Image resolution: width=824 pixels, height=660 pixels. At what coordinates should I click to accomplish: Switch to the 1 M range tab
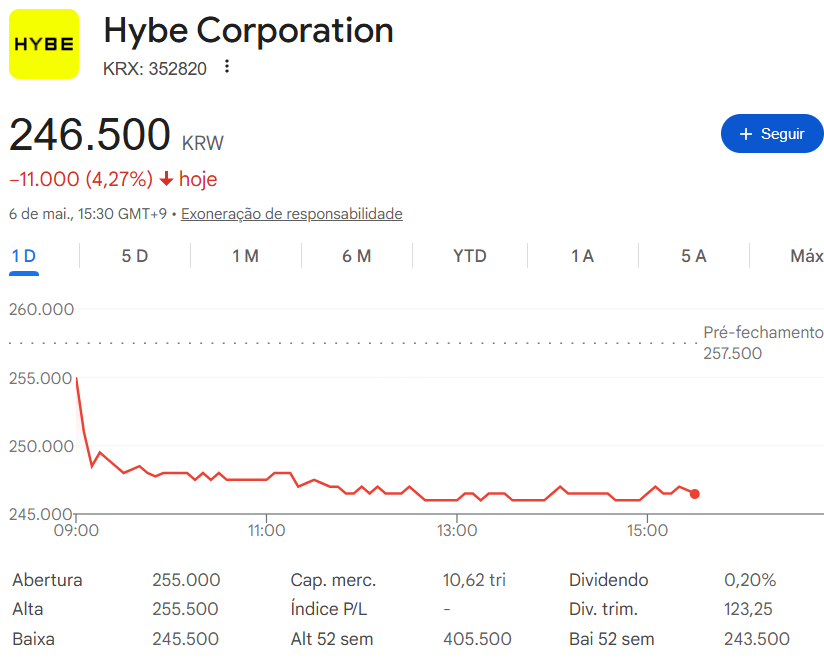245,256
